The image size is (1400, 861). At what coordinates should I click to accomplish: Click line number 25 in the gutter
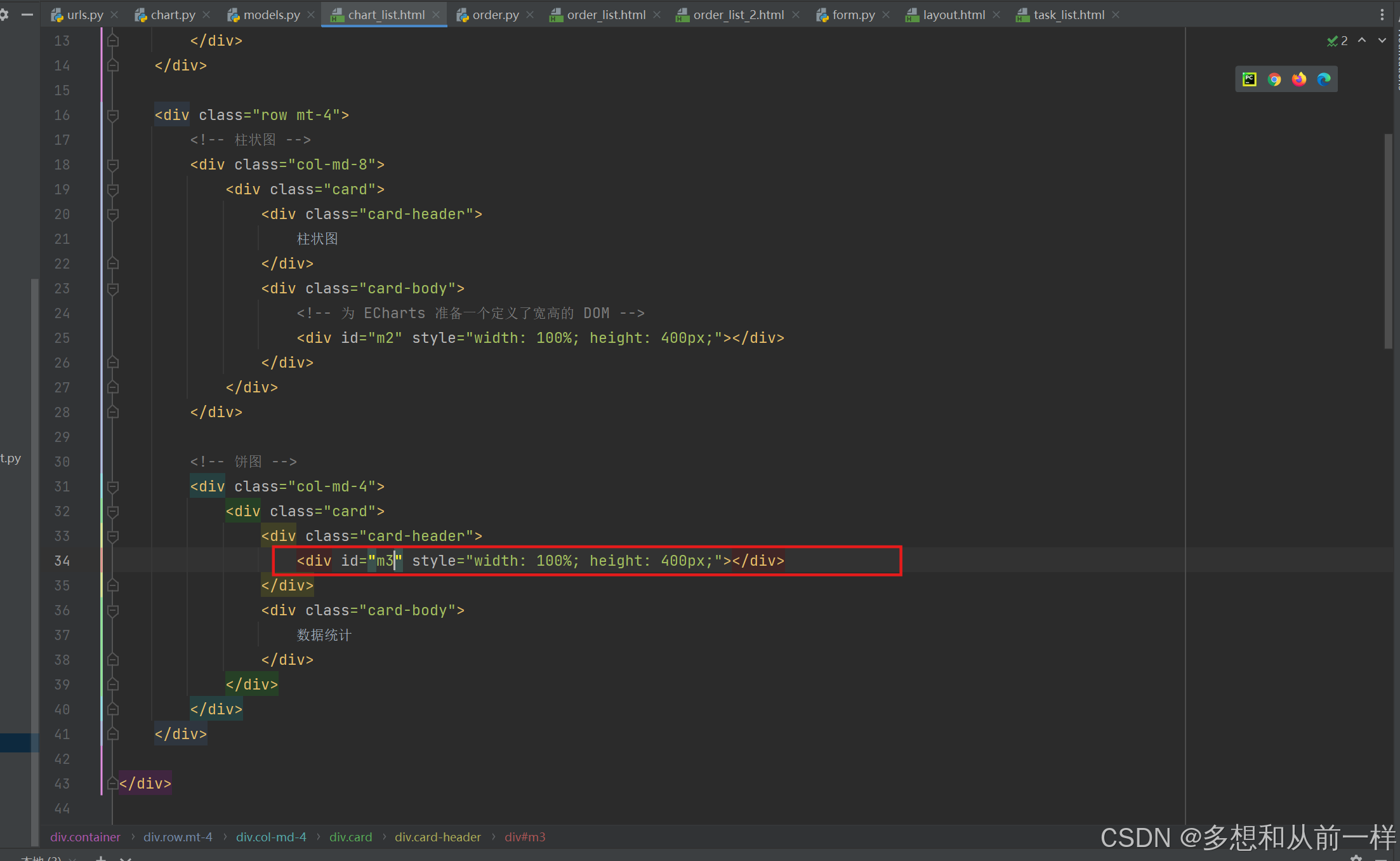coord(62,338)
